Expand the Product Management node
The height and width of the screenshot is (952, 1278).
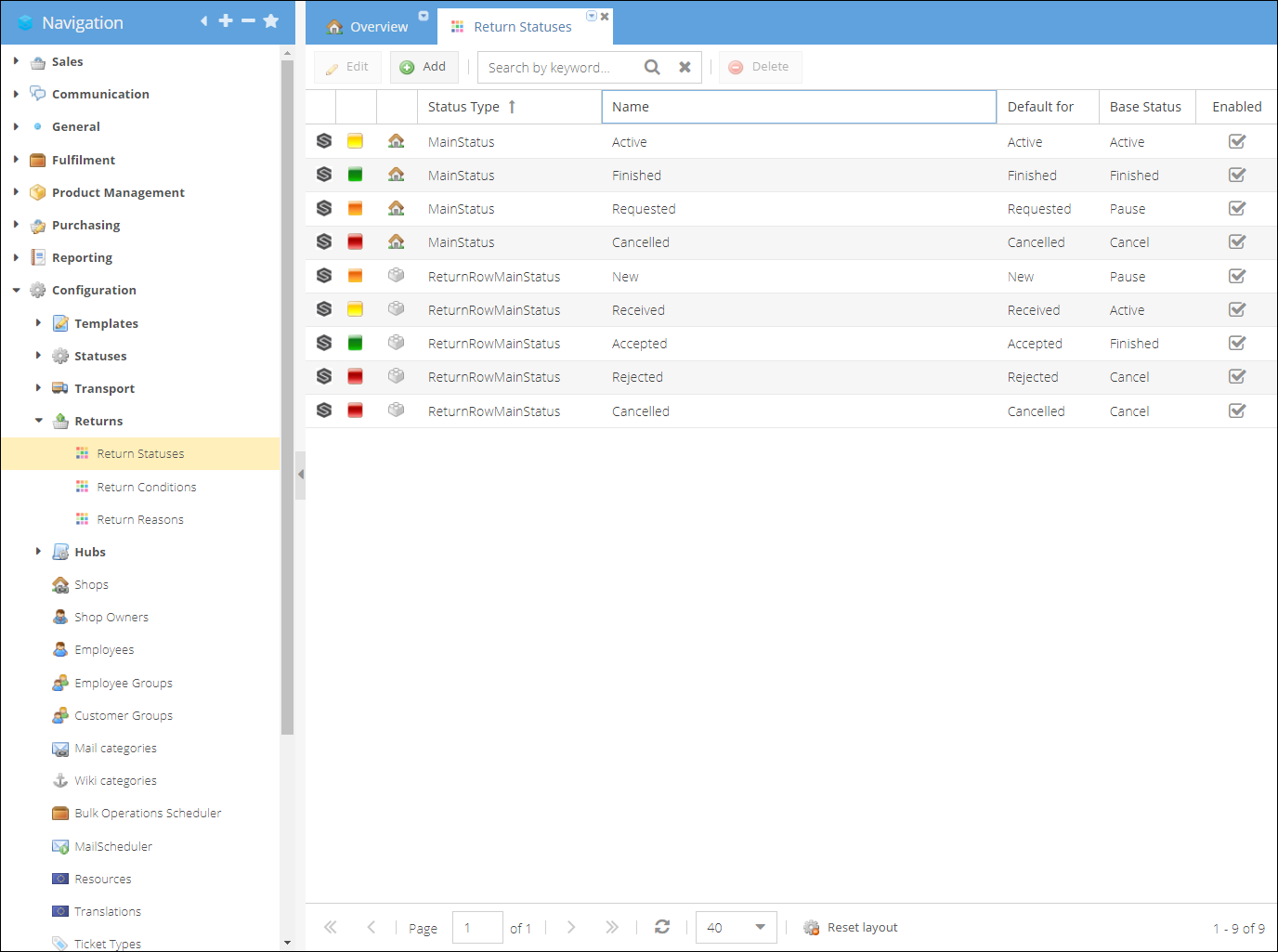[x=16, y=192]
